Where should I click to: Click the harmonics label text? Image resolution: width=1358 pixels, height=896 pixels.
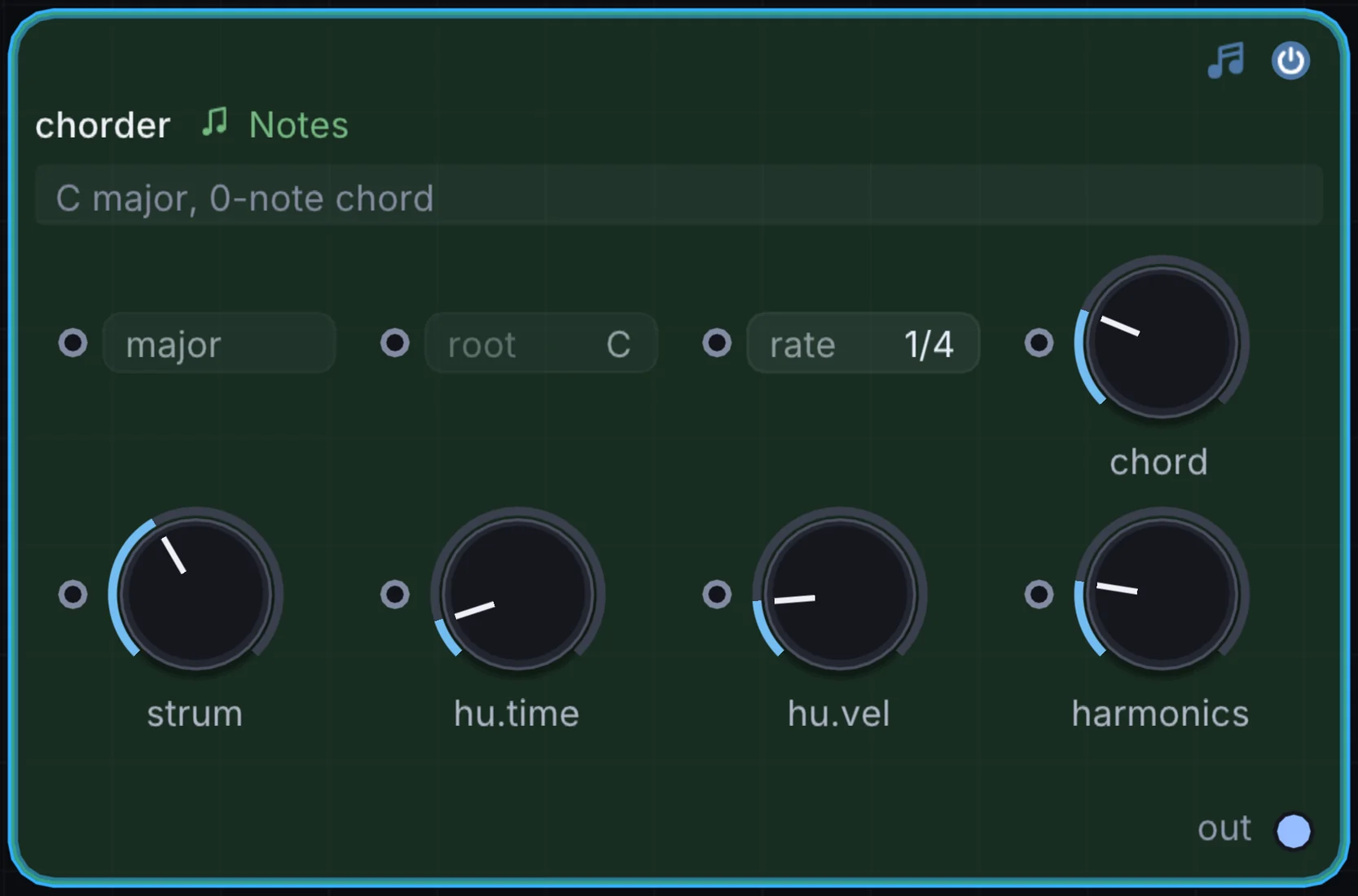[1160, 714]
